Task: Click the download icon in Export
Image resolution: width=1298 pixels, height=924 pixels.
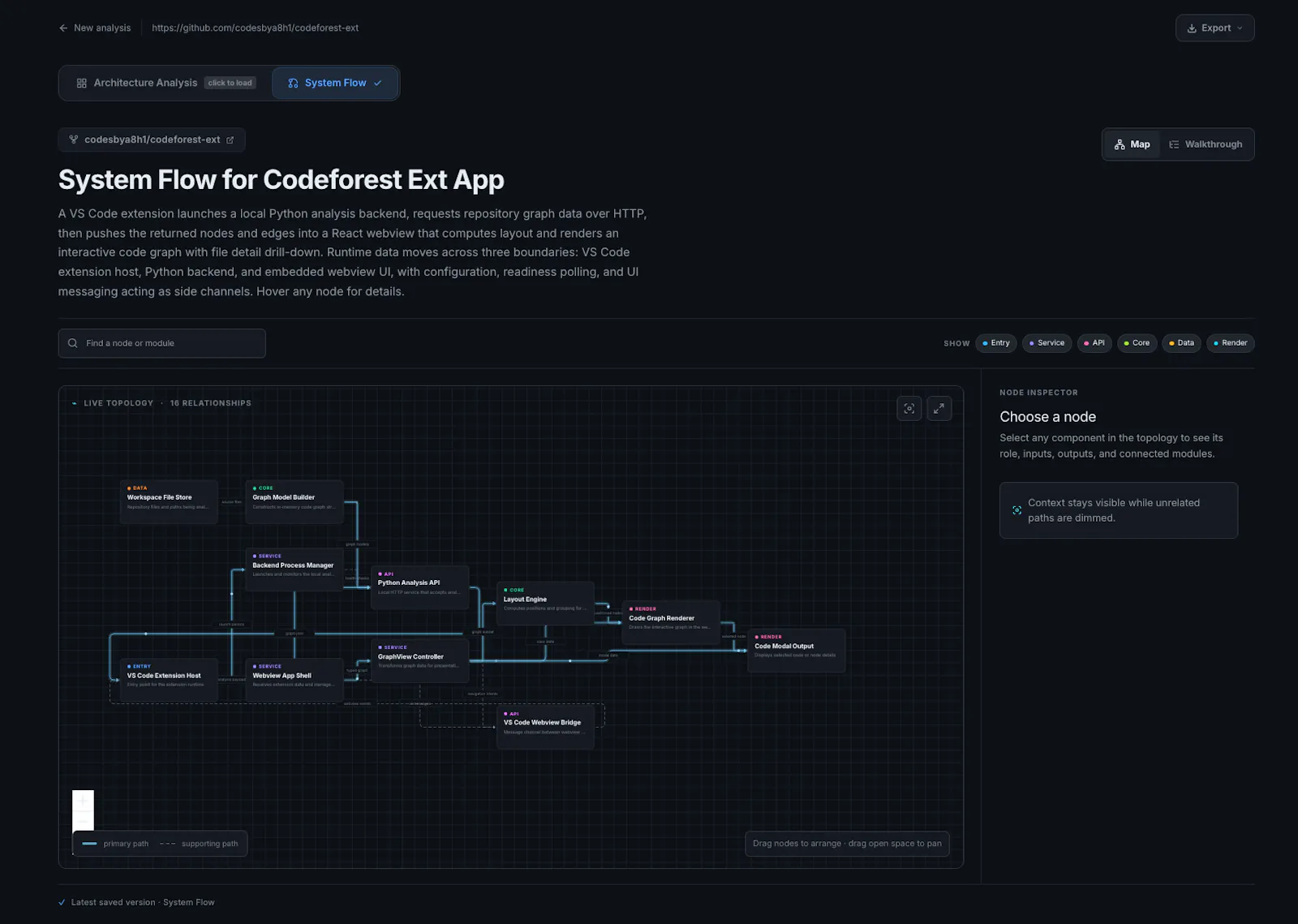Action: point(1192,28)
